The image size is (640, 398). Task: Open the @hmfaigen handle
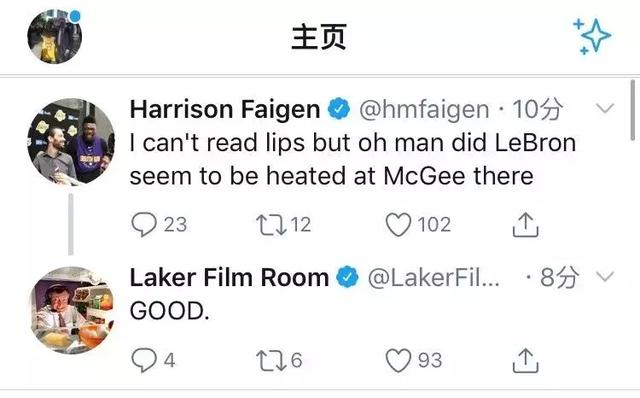(x=424, y=109)
